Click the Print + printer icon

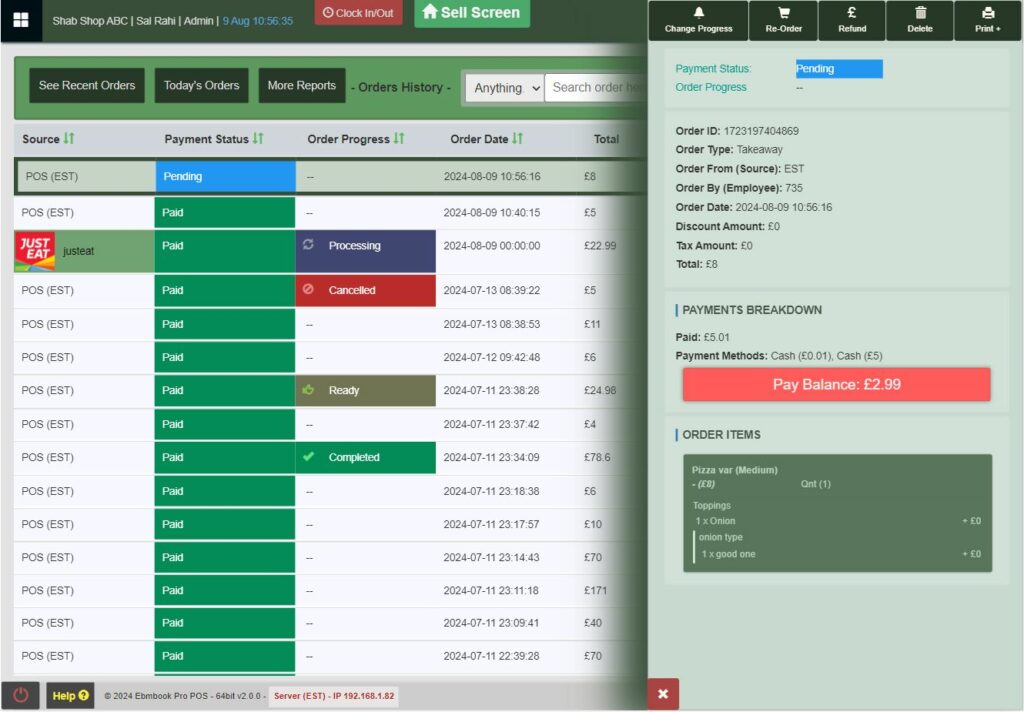(x=988, y=13)
